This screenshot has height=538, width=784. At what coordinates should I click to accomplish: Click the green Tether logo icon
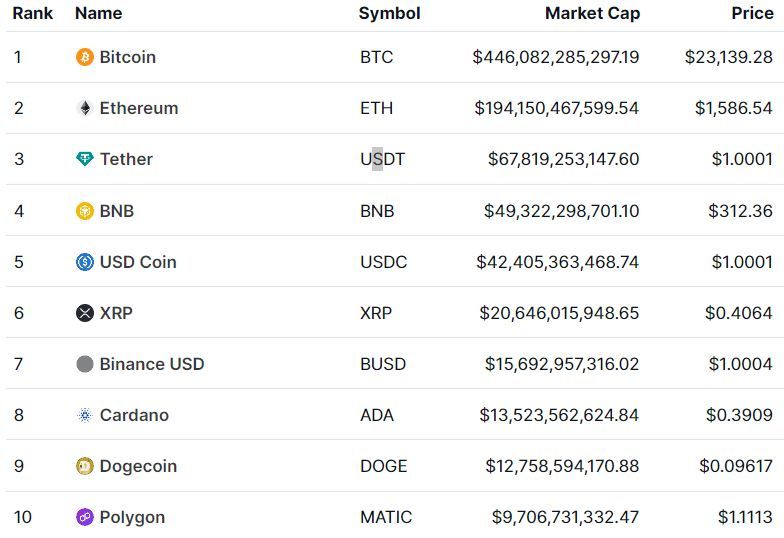pos(84,159)
